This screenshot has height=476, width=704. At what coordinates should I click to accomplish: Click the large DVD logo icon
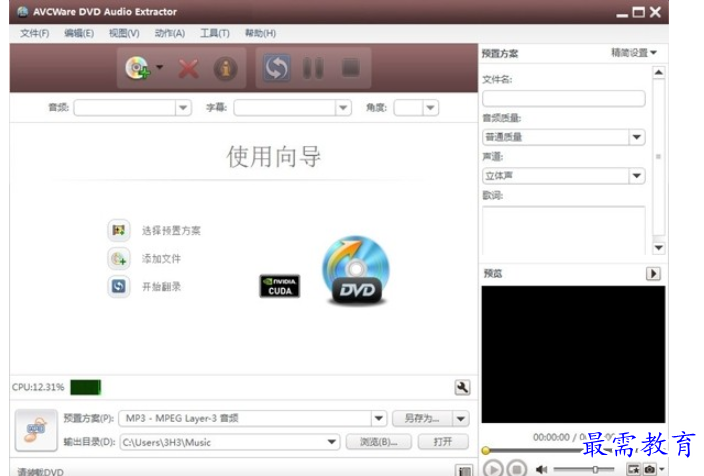click(x=356, y=270)
